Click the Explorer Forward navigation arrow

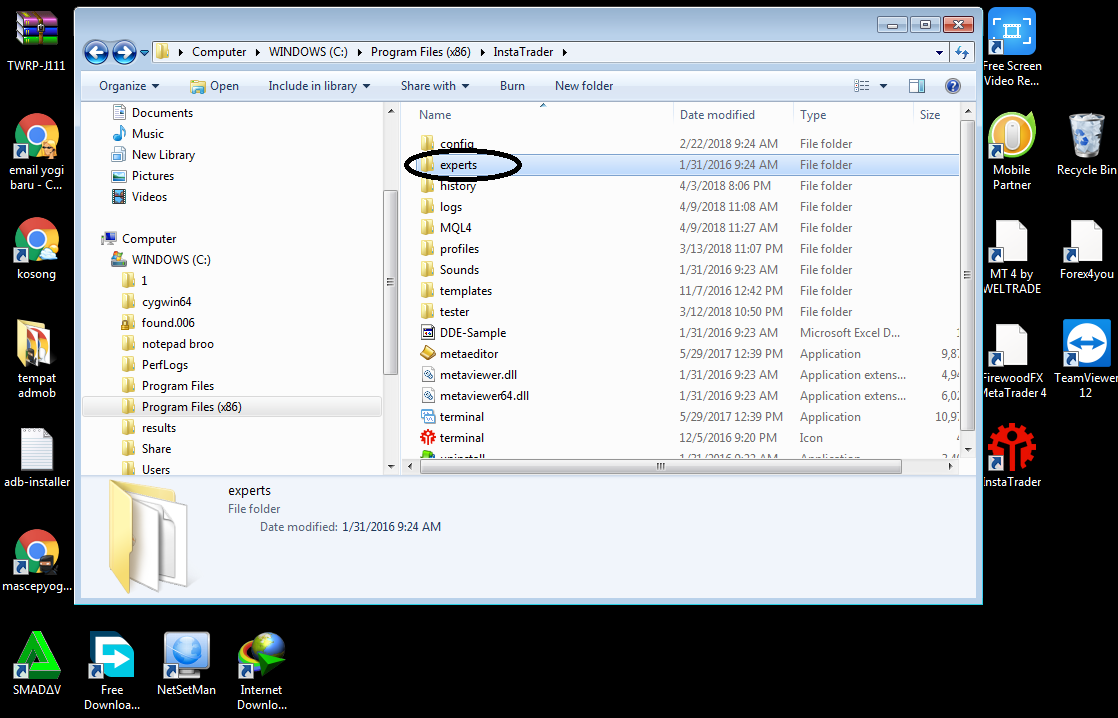click(x=124, y=52)
